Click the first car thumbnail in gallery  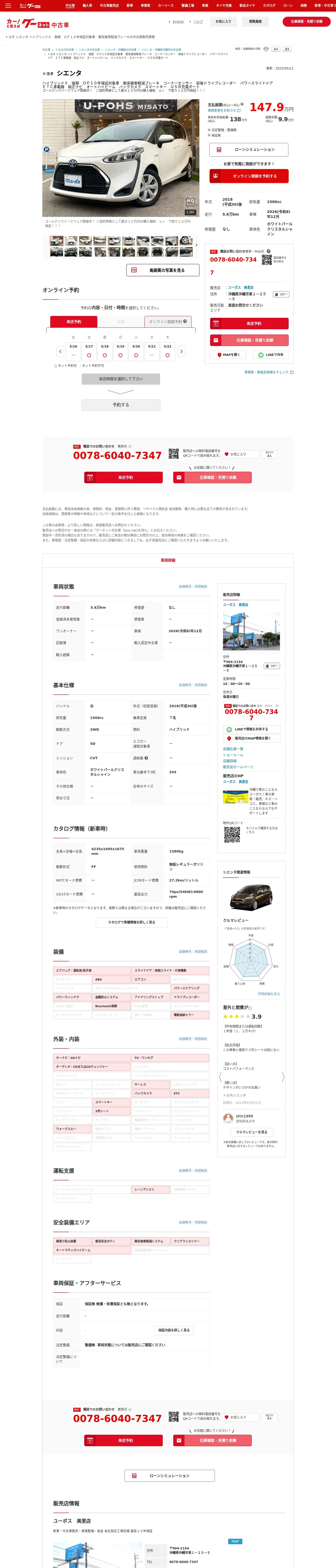pyautogui.click(x=57, y=240)
